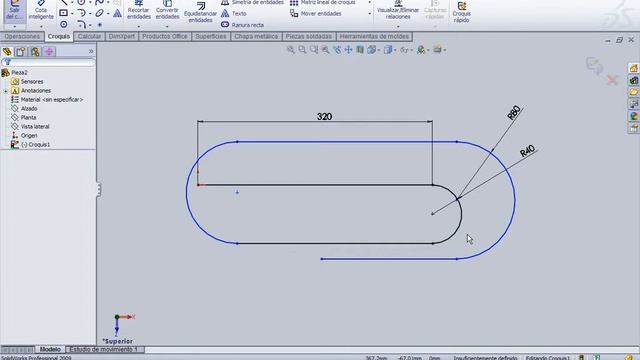Image resolution: width=640 pixels, height=360 pixels.
Task: Switch to the DimXpert tab
Action: [x=122, y=36]
